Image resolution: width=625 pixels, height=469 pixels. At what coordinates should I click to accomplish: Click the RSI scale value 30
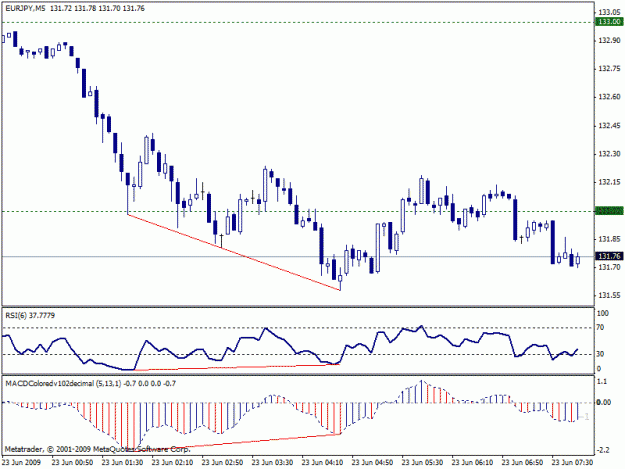click(601, 354)
